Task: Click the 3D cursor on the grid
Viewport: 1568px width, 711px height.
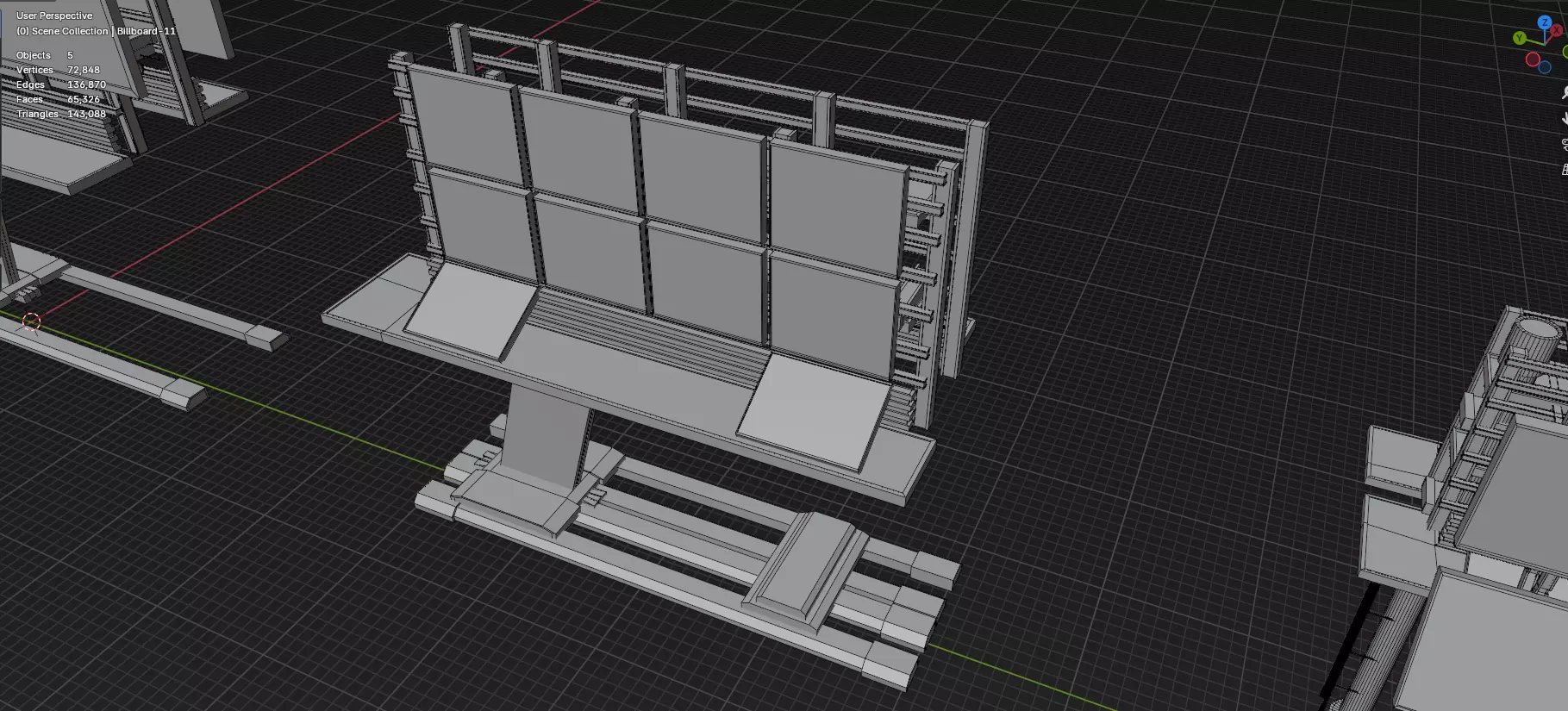Action: click(31, 321)
